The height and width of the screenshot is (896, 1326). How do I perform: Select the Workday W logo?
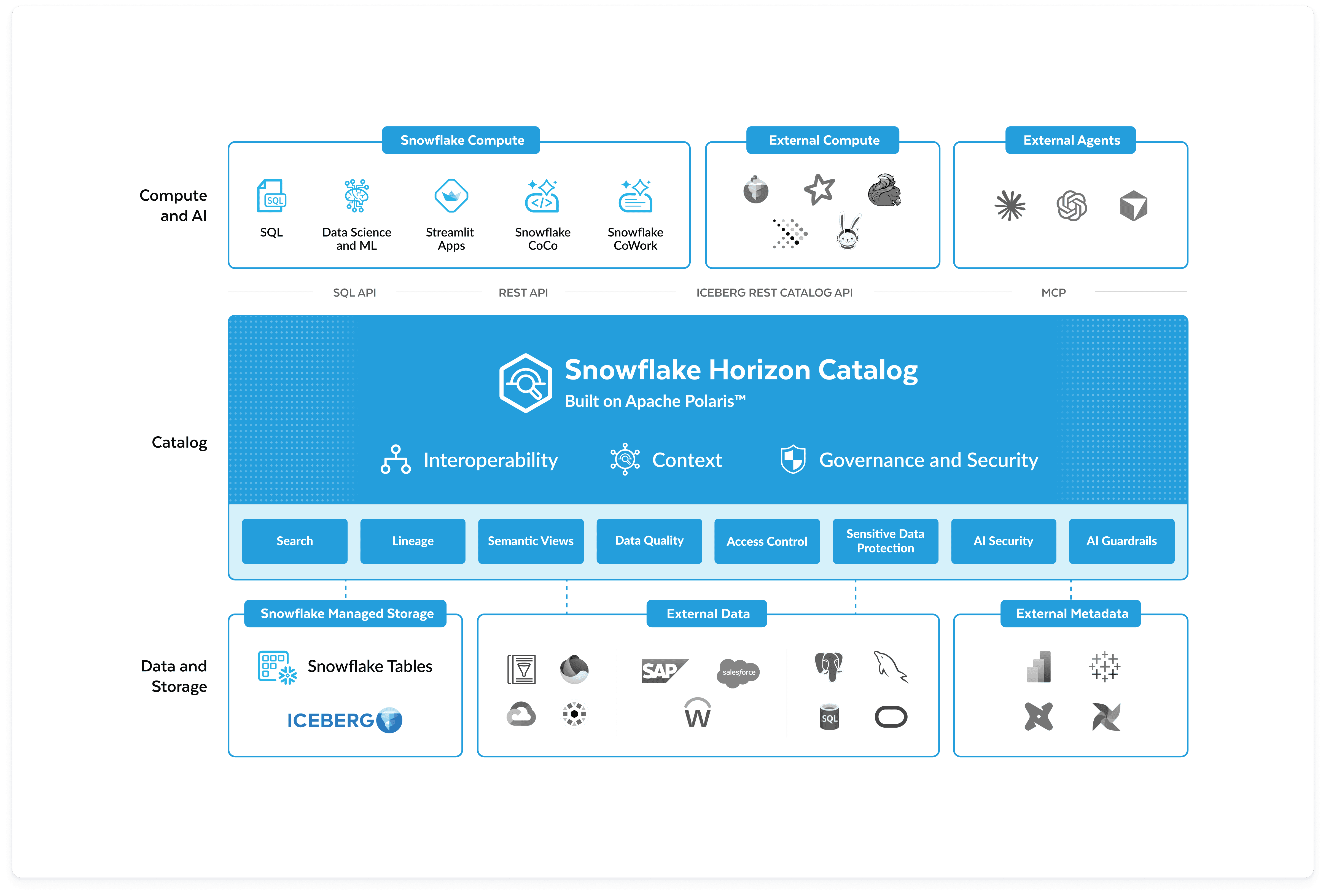[697, 713]
